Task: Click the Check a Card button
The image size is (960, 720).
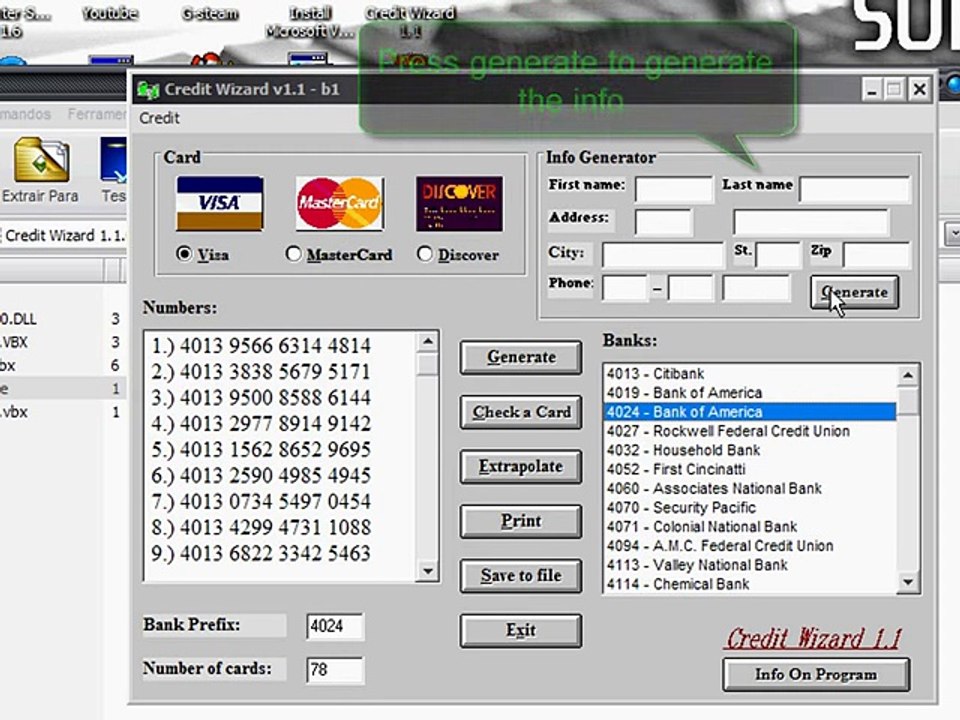Action: pyautogui.click(x=521, y=412)
